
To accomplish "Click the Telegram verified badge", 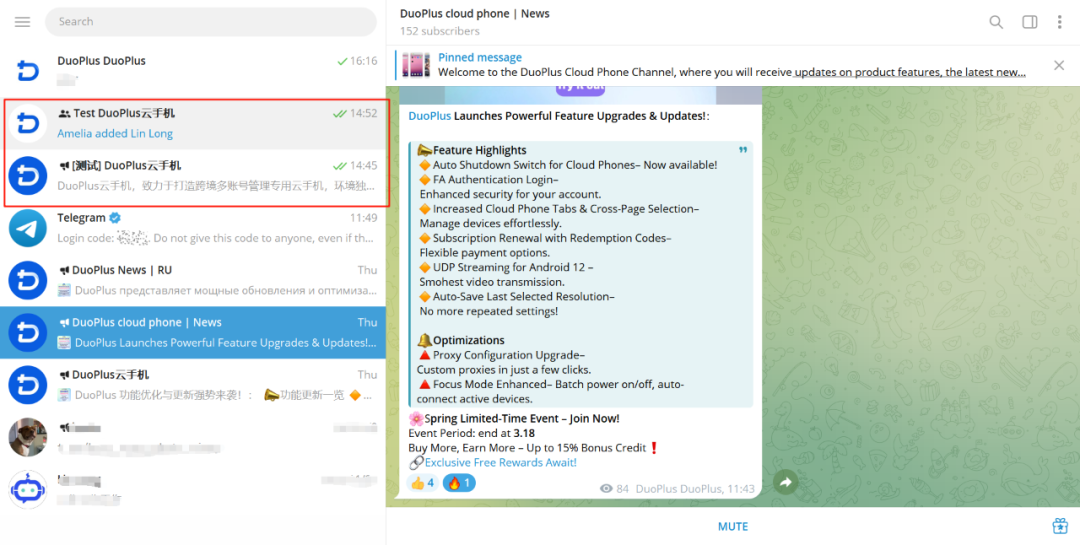I will [115, 218].
